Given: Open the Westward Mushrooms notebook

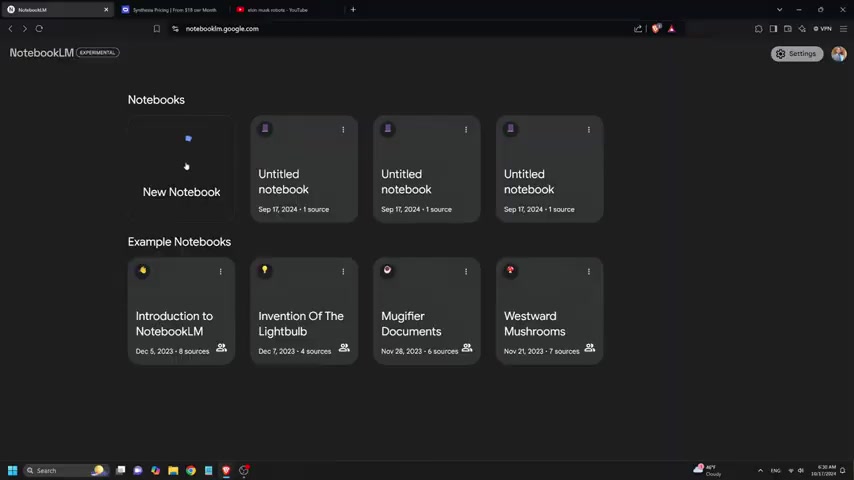Looking at the screenshot, I should click(550, 311).
